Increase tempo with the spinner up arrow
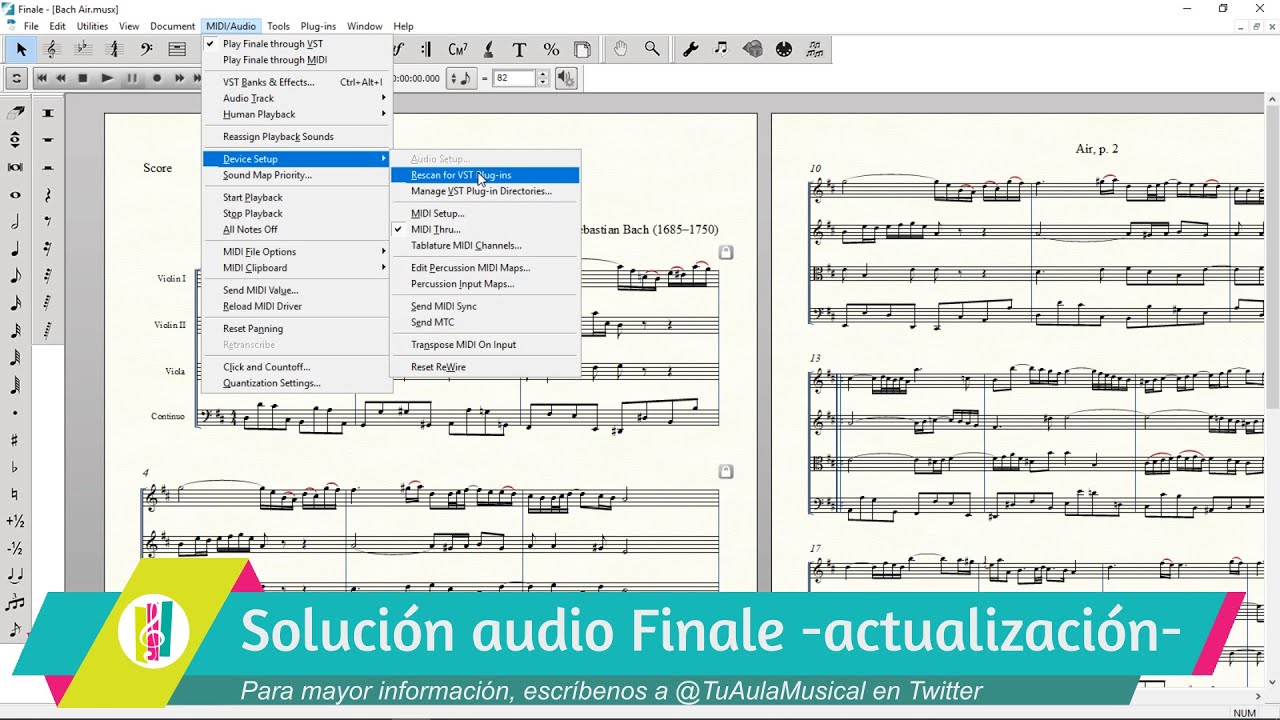1280x720 pixels. tap(543, 73)
